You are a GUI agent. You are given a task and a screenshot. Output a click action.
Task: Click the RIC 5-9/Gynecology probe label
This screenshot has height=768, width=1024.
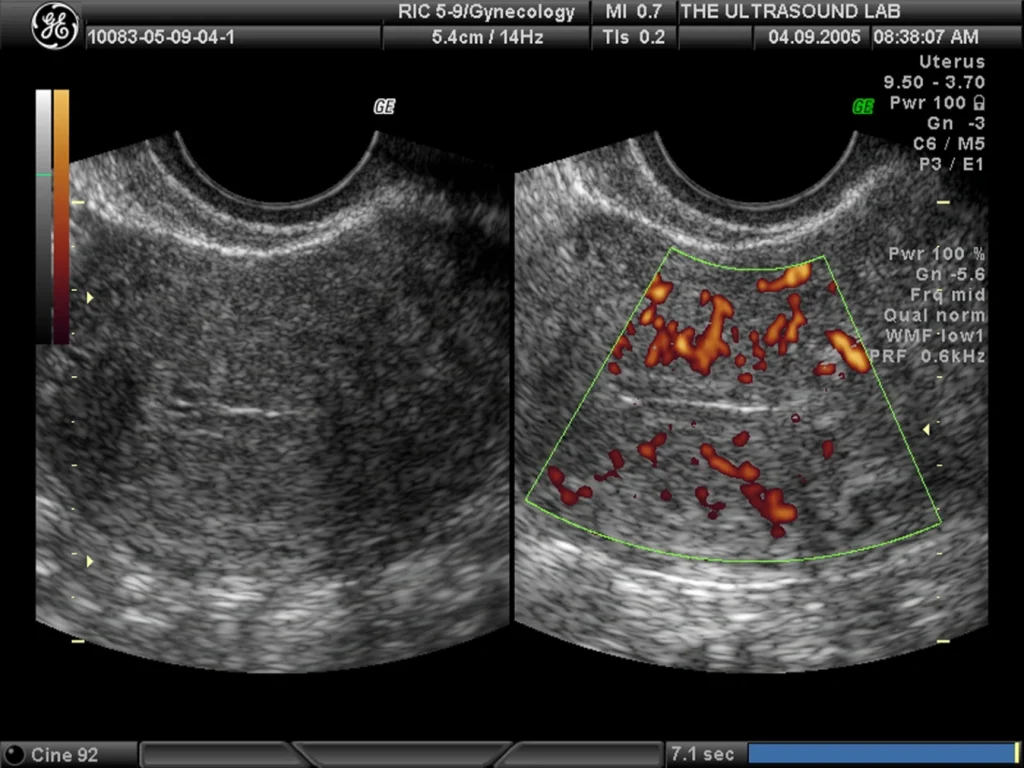(487, 11)
